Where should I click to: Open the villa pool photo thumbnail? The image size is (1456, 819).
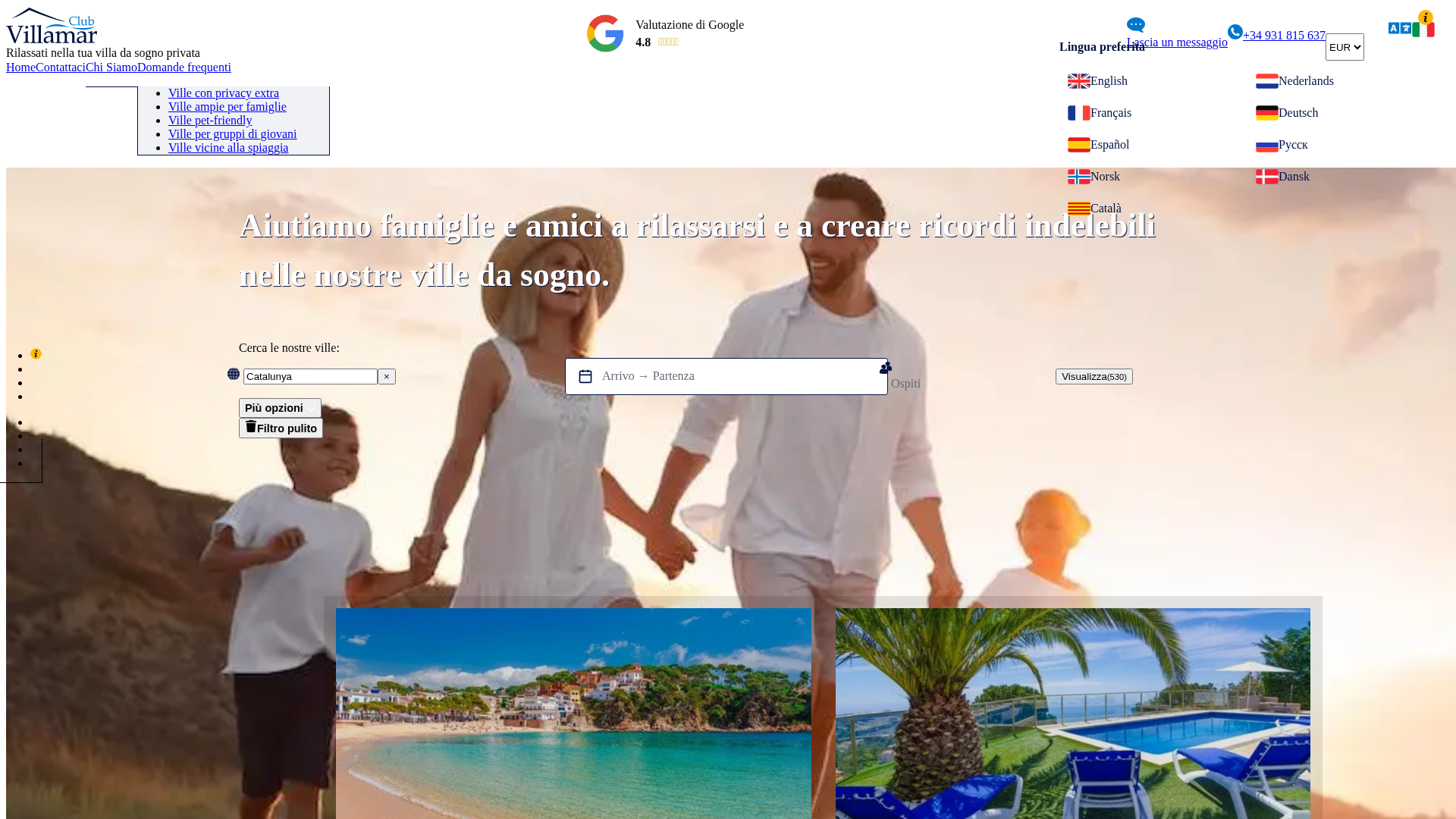1073,714
